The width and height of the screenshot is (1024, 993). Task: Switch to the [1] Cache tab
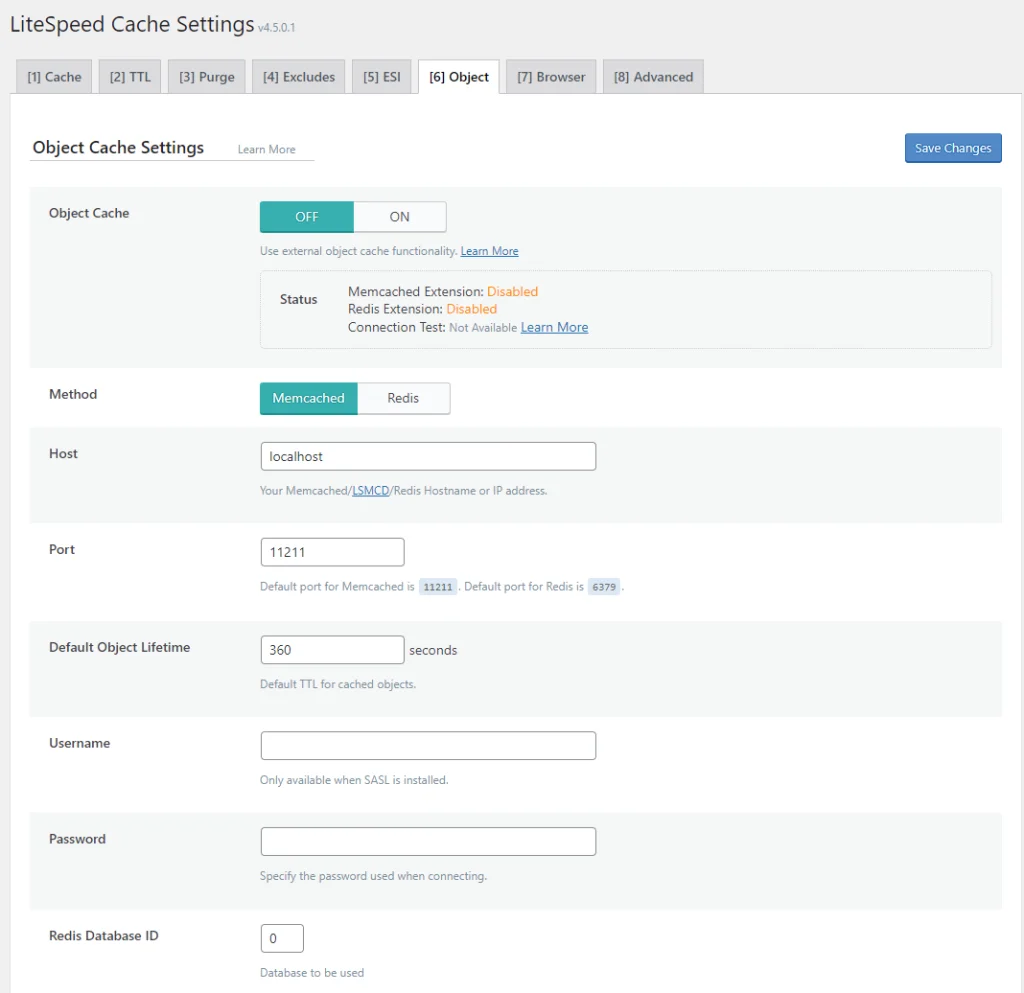click(54, 77)
